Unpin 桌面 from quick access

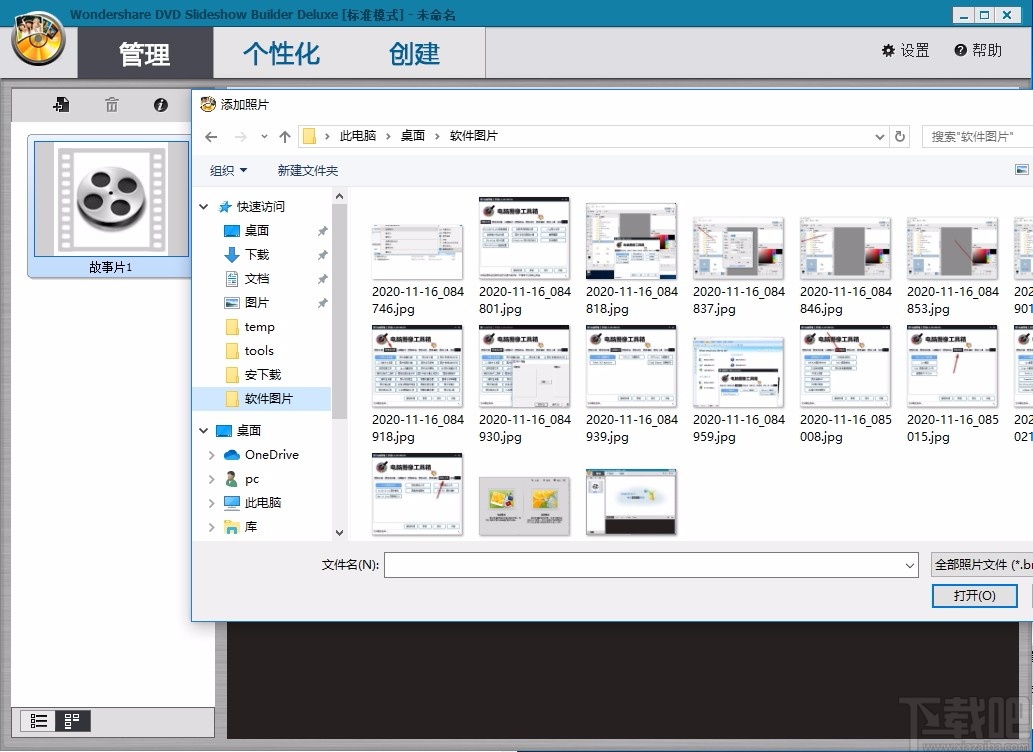click(x=322, y=230)
